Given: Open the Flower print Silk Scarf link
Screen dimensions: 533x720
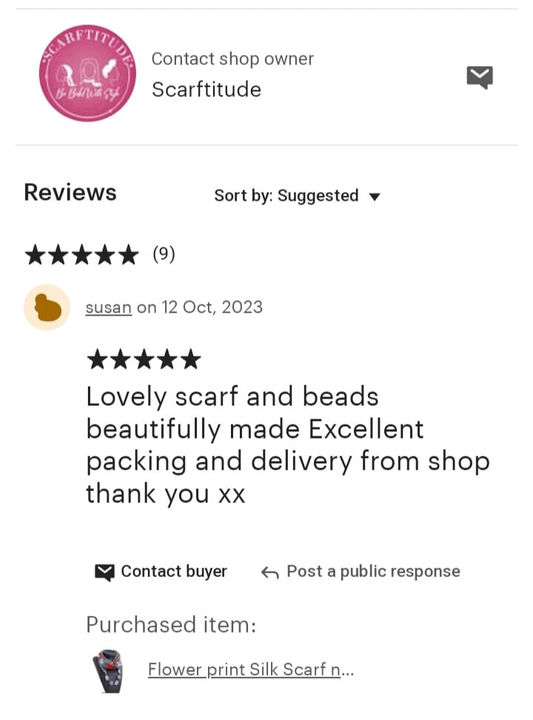Looking at the screenshot, I should click(251, 669).
